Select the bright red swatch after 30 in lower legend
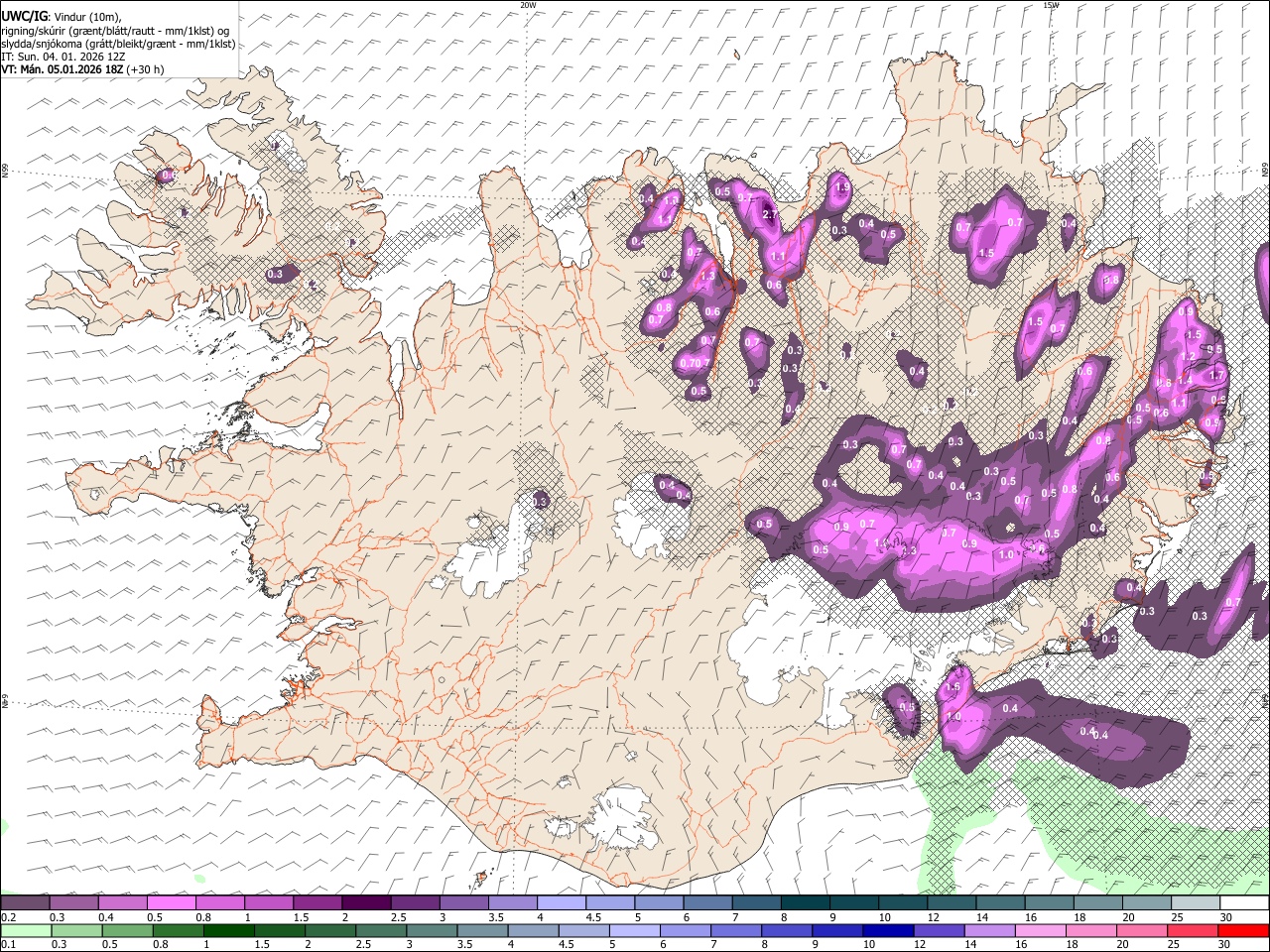The image size is (1270, 952). [1242, 931]
